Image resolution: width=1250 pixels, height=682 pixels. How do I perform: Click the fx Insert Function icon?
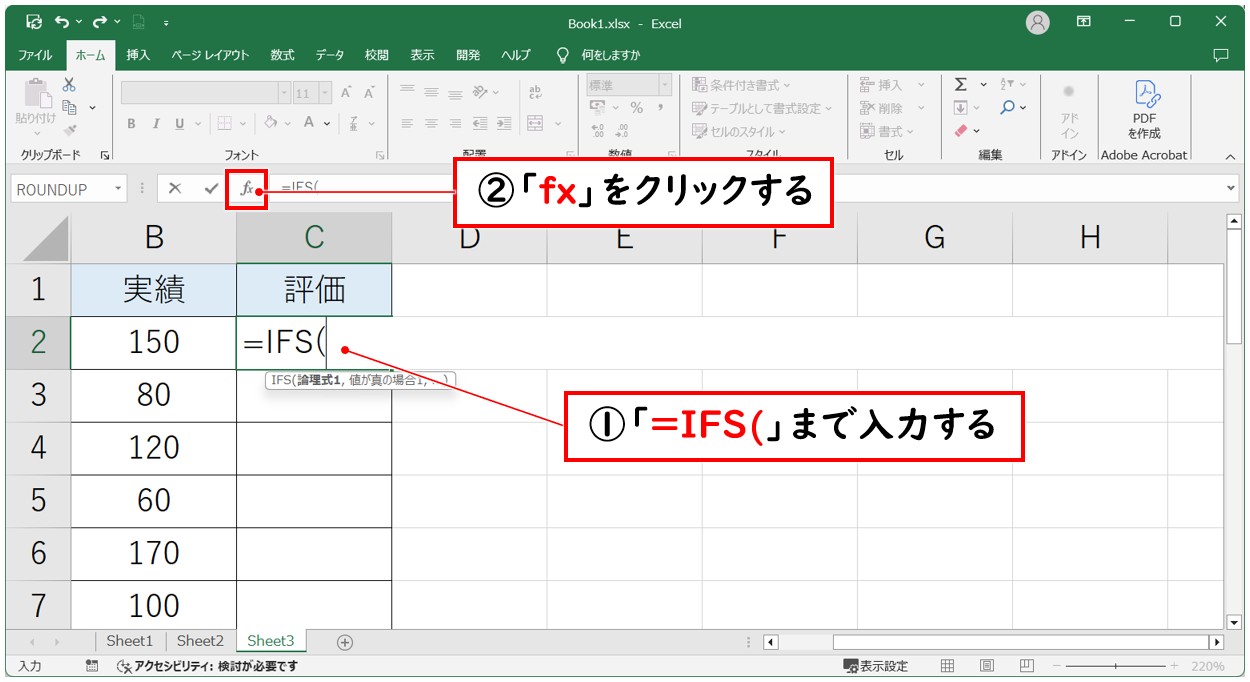(x=247, y=188)
